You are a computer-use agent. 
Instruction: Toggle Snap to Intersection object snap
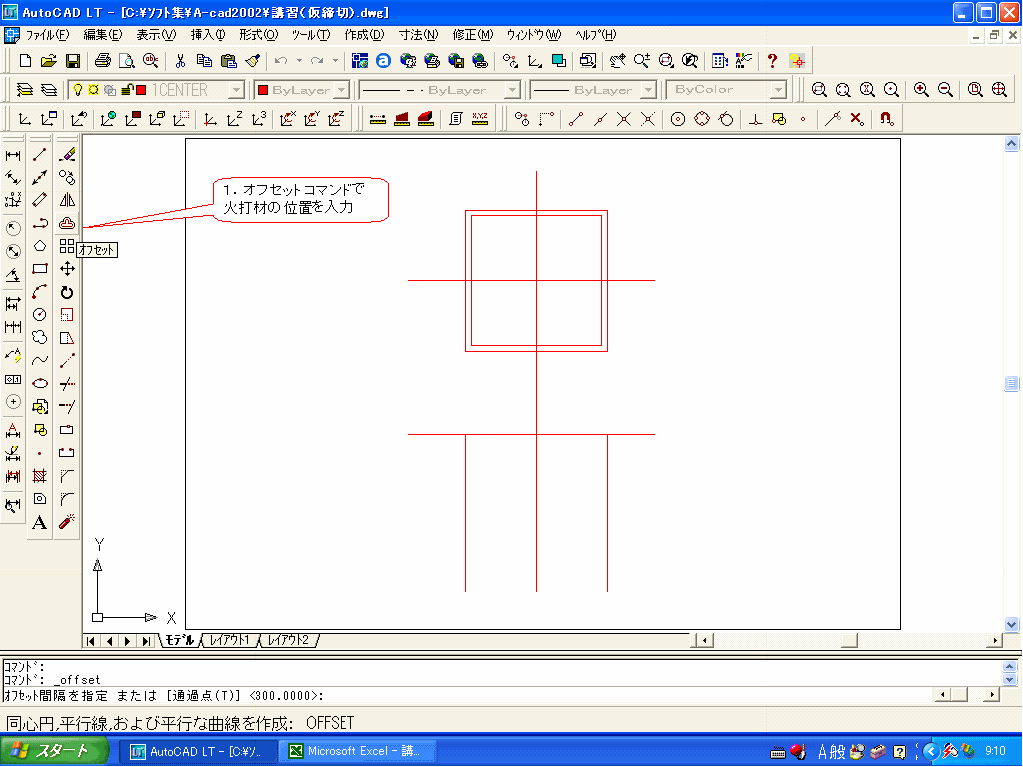click(624, 119)
